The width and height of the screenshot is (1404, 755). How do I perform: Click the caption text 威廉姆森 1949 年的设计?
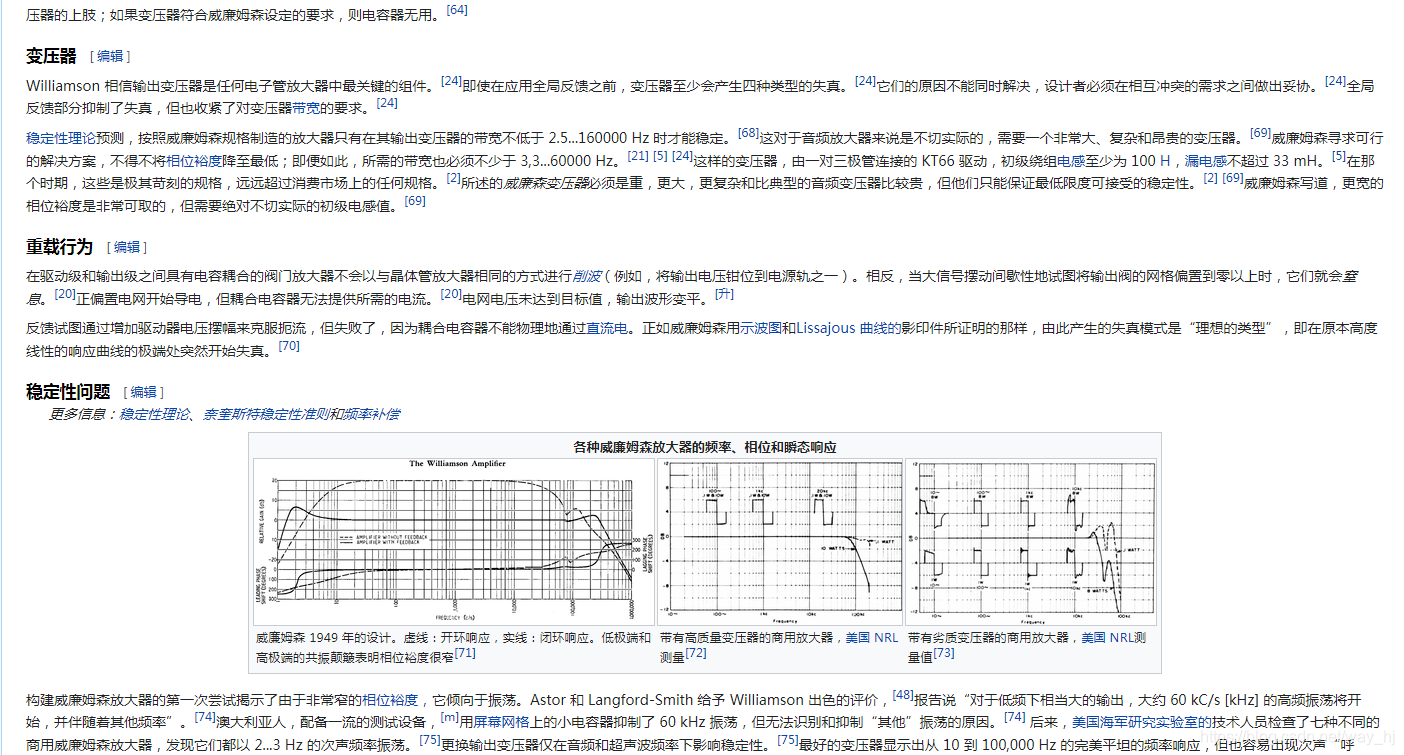coord(326,637)
